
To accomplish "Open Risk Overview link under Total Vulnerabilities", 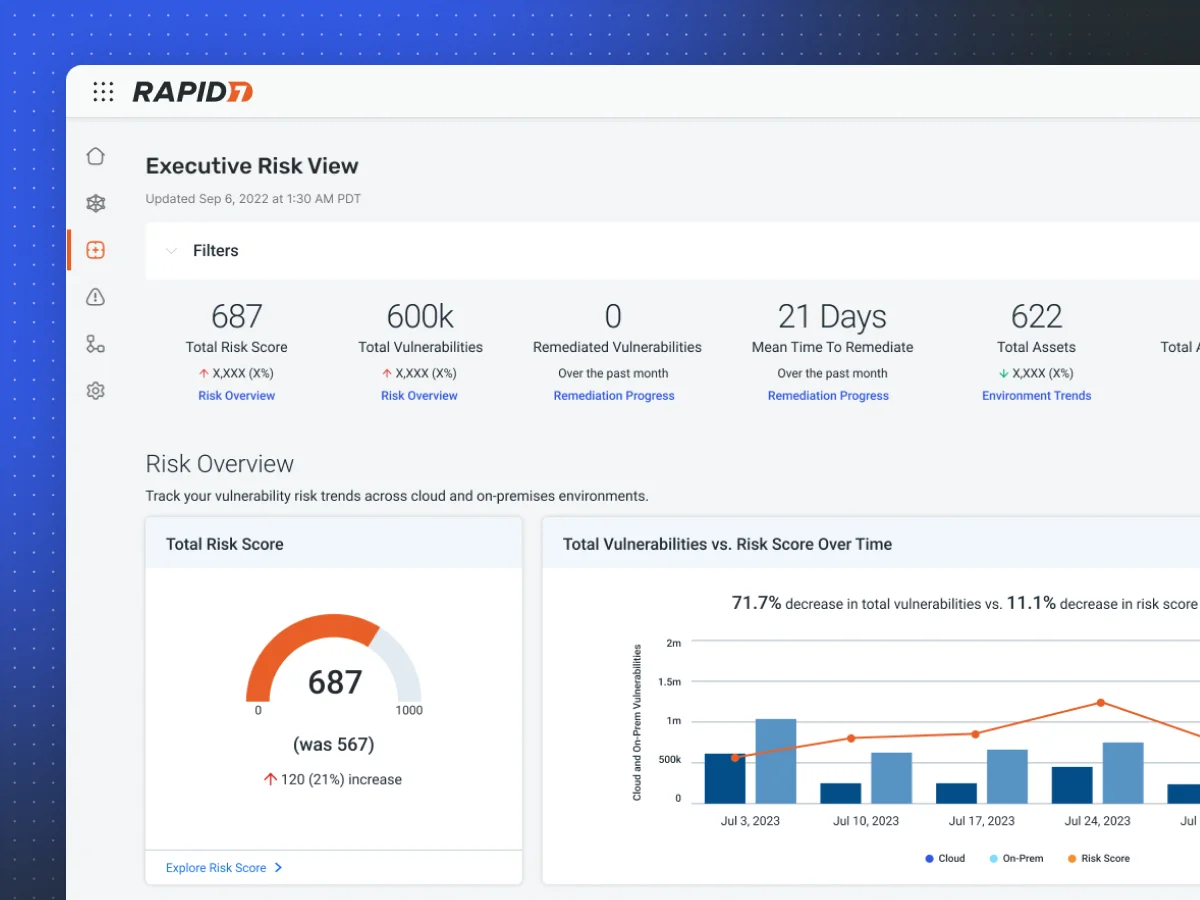I will point(419,396).
